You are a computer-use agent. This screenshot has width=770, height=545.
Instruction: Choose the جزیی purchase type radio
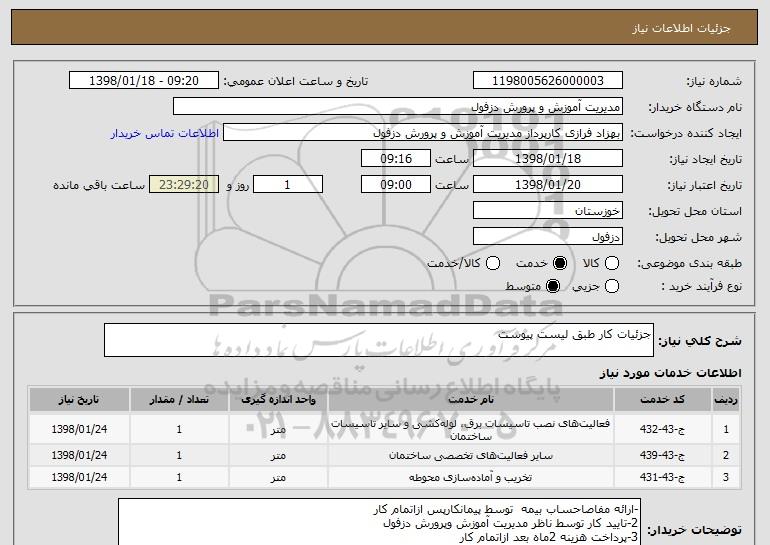coord(612,286)
